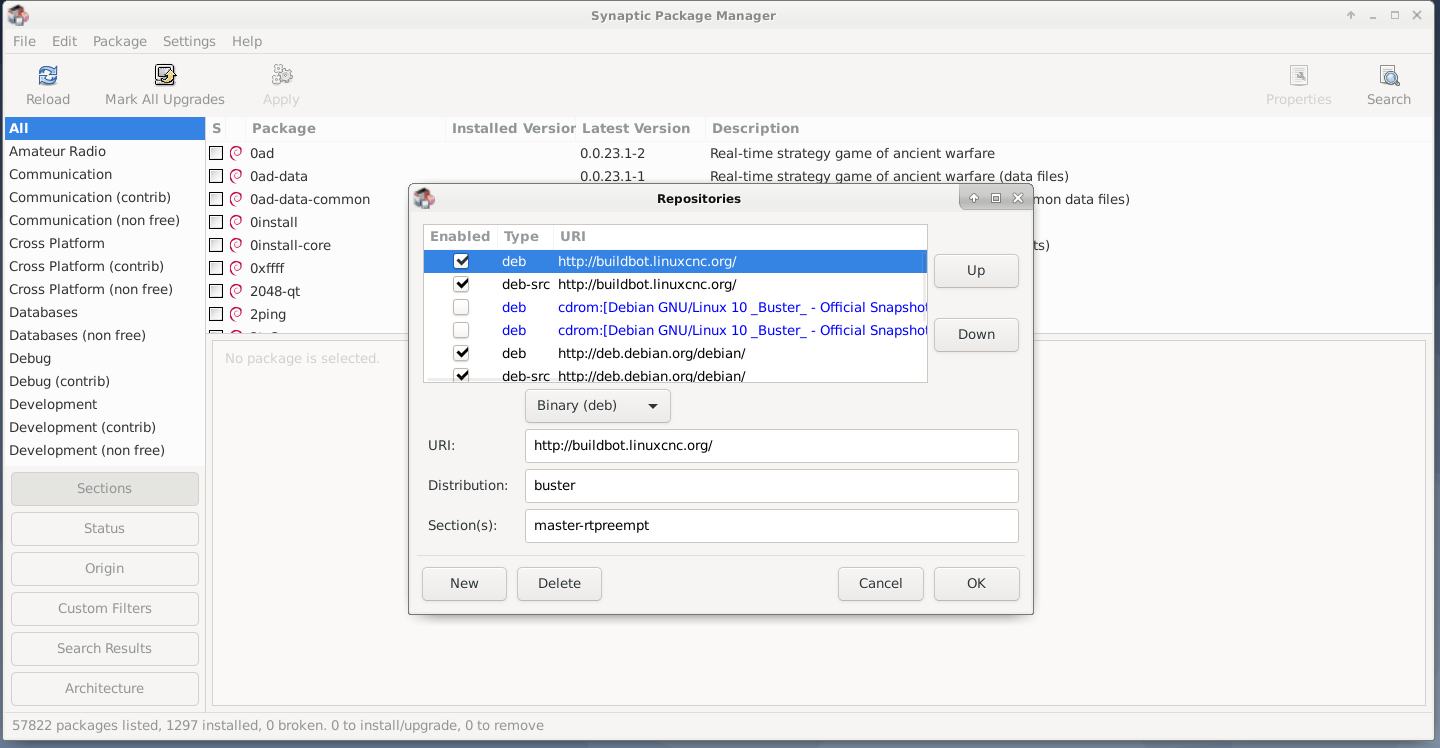Click Repositories dialog title bar icon
Screen dimensions: 1440x748
tap(424, 198)
